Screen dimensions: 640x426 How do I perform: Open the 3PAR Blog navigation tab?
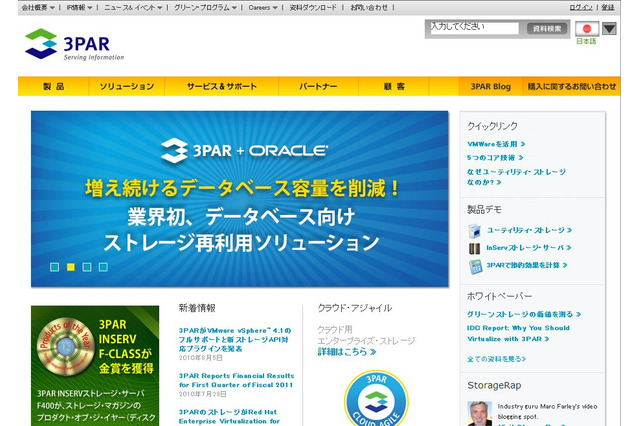coord(491,86)
